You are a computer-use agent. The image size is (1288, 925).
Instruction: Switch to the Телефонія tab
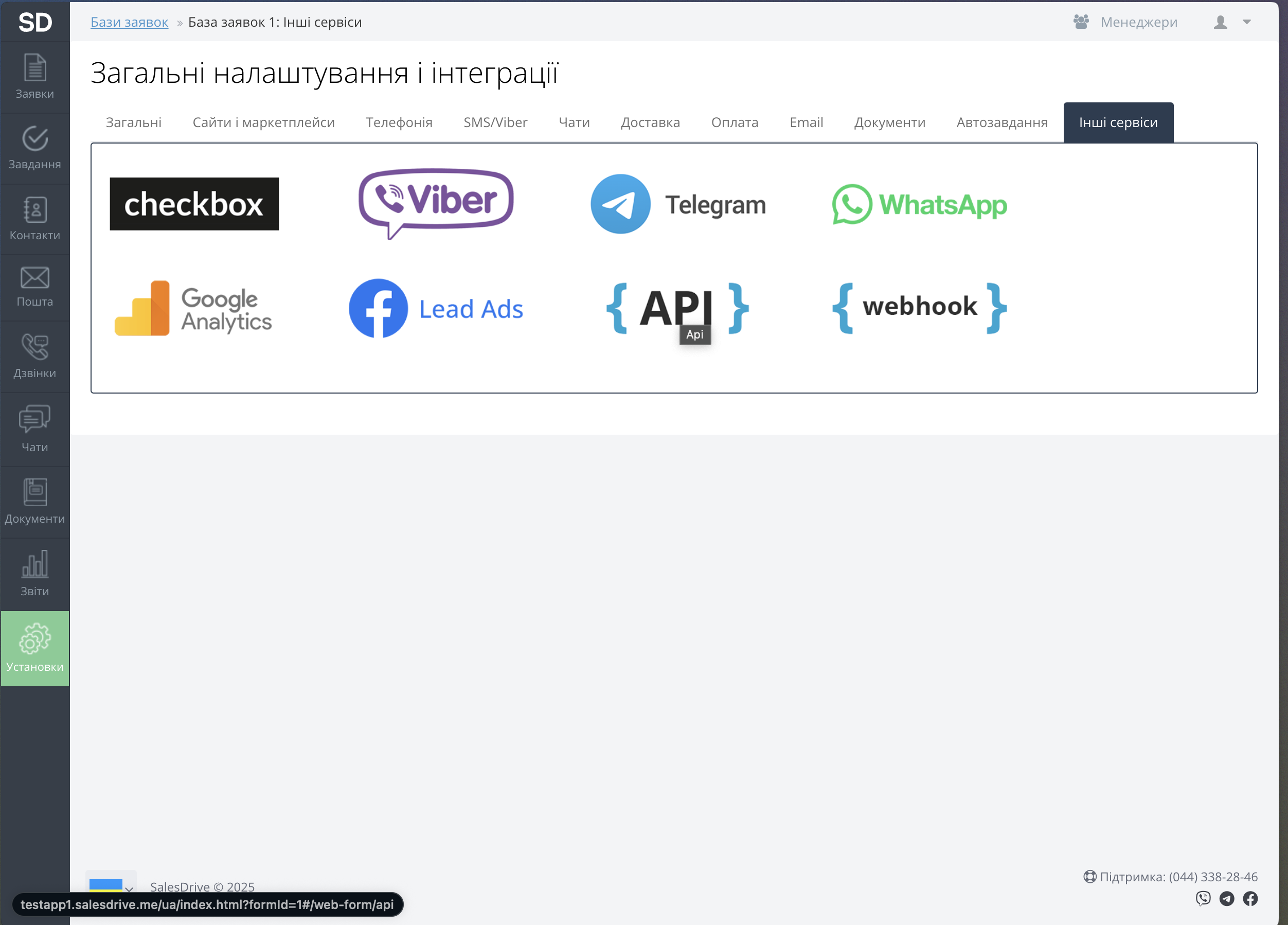(399, 122)
